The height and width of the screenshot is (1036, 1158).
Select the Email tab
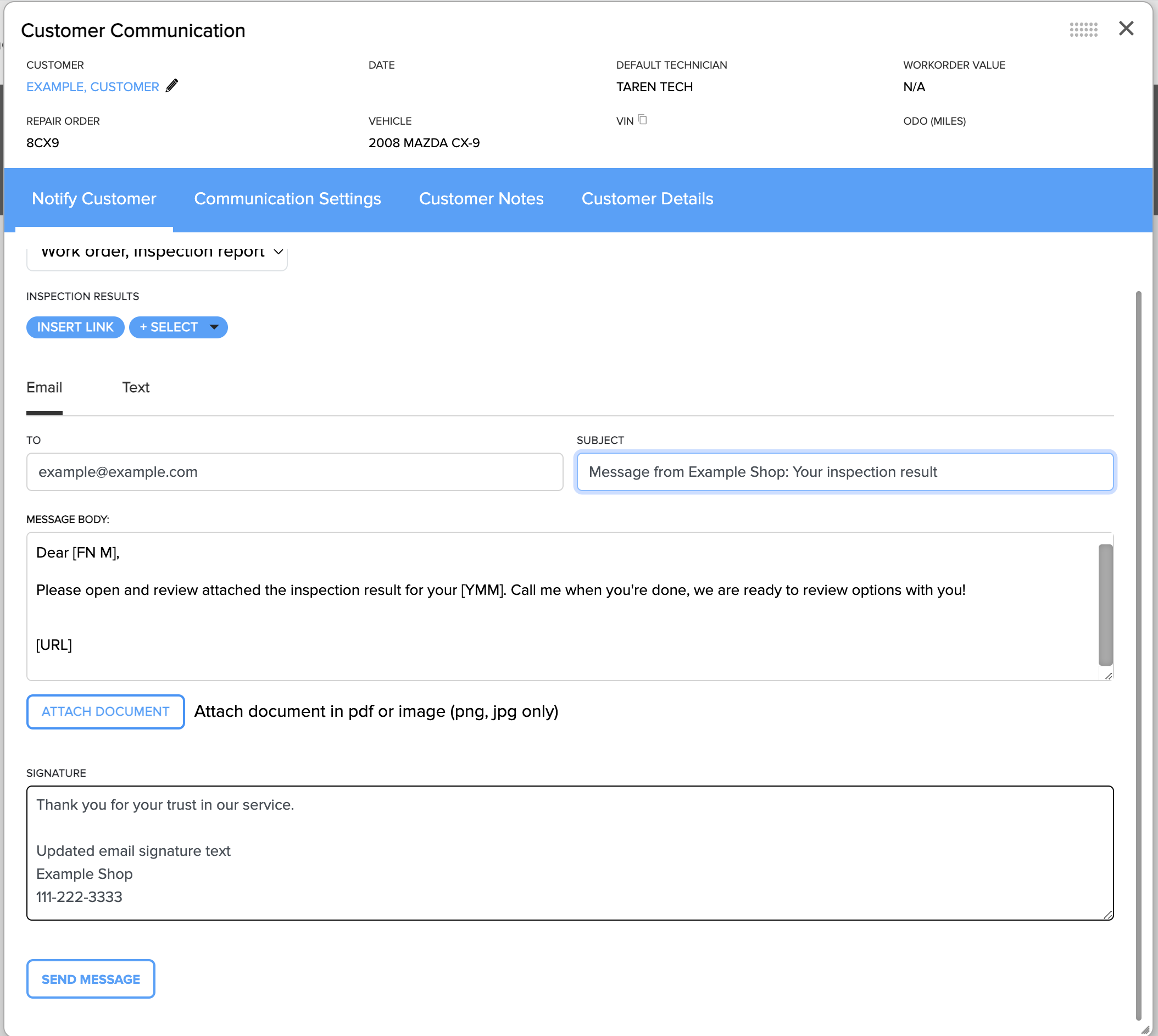tap(44, 388)
